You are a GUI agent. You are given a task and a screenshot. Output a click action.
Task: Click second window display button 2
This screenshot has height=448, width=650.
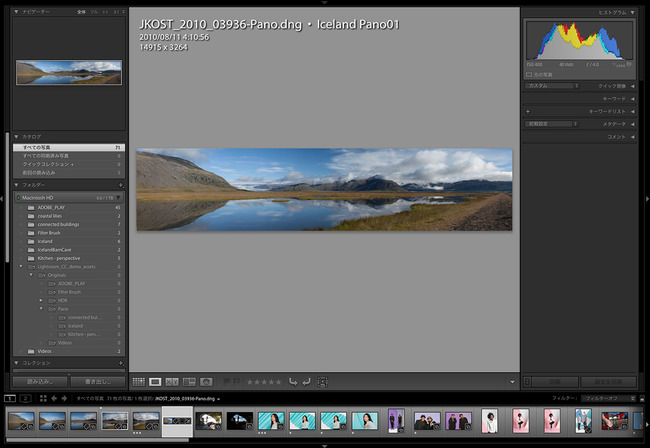(25, 398)
